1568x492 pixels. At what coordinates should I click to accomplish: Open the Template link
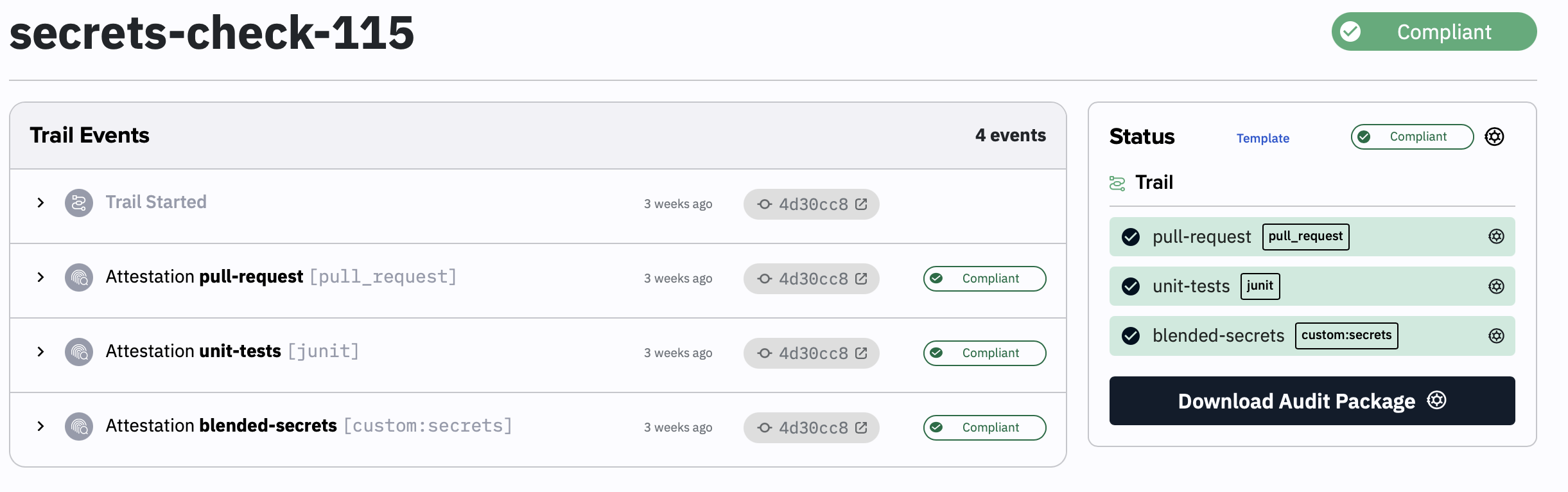(x=1262, y=138)
